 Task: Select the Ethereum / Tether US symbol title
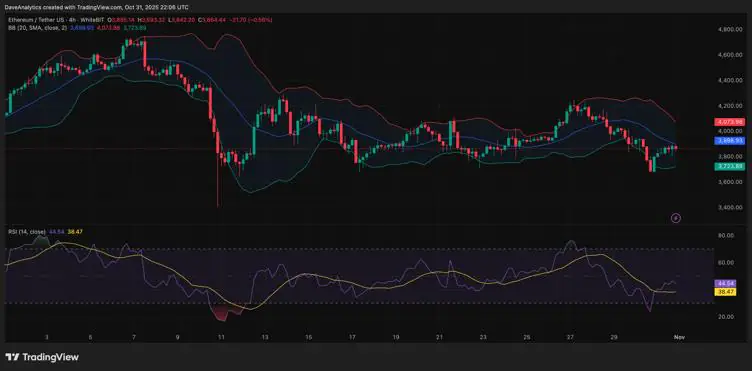tap(37, 20)
